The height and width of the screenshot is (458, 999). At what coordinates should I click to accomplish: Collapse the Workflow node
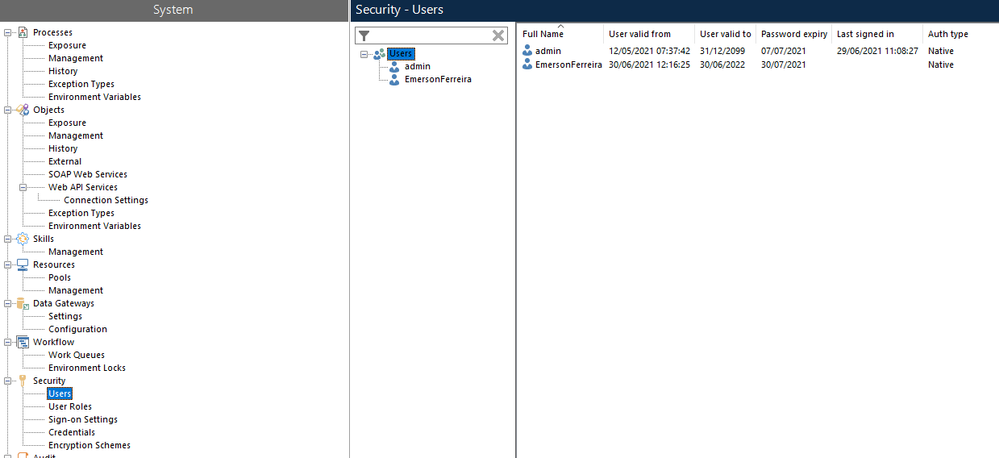tap(8, 342)
